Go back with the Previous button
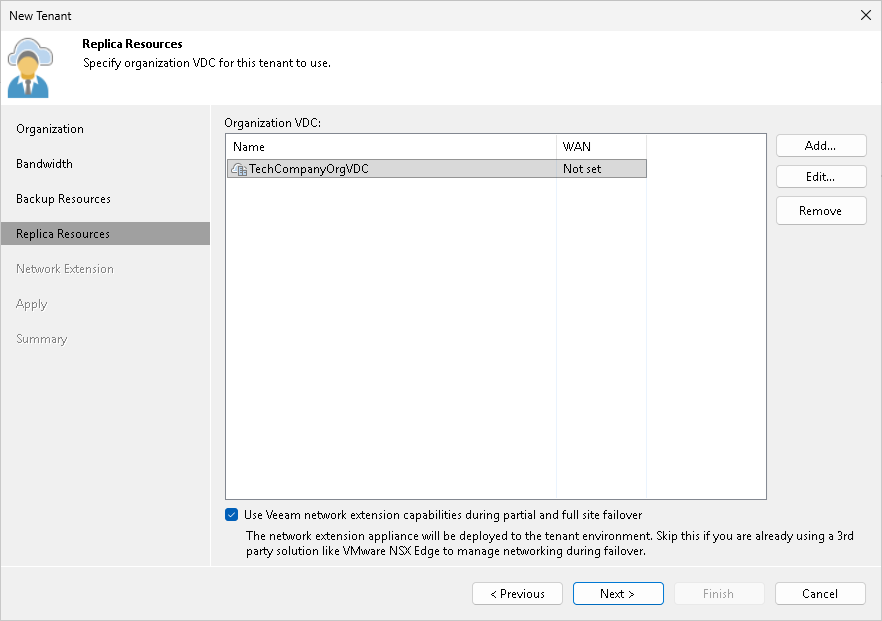Image resolution: width=882 pixels, height=621 pixels. point(517,593)
